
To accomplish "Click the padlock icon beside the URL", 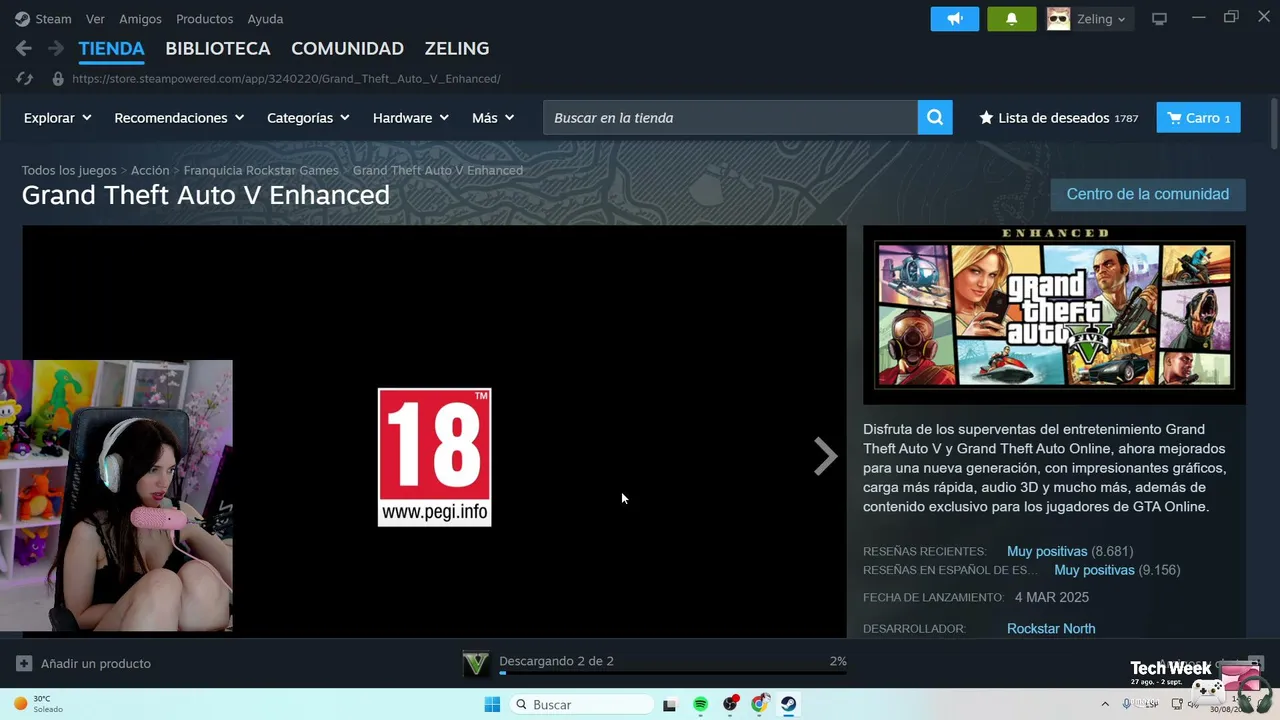I will coord(58,78).
